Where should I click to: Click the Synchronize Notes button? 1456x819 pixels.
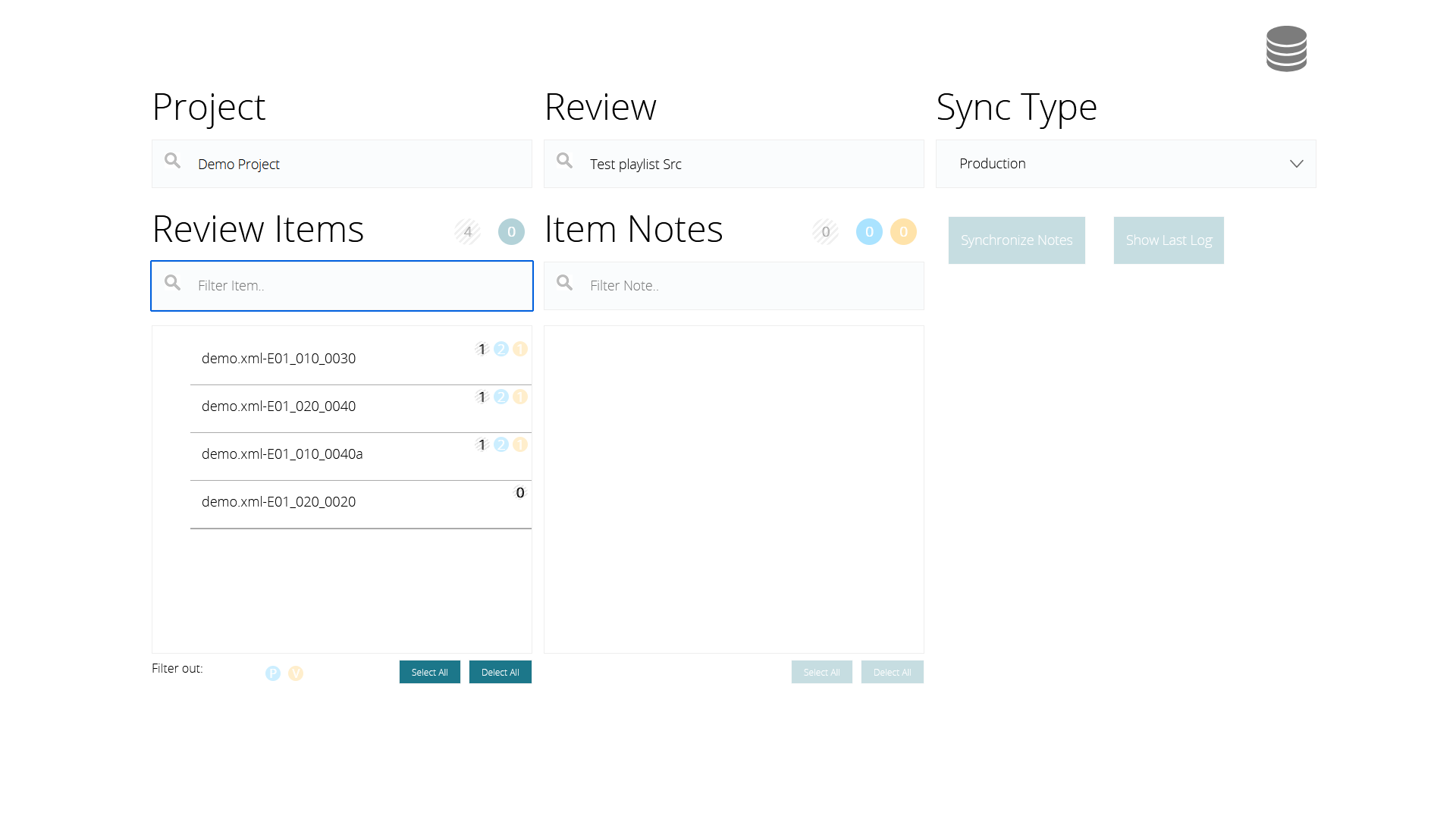point(1016,240)
